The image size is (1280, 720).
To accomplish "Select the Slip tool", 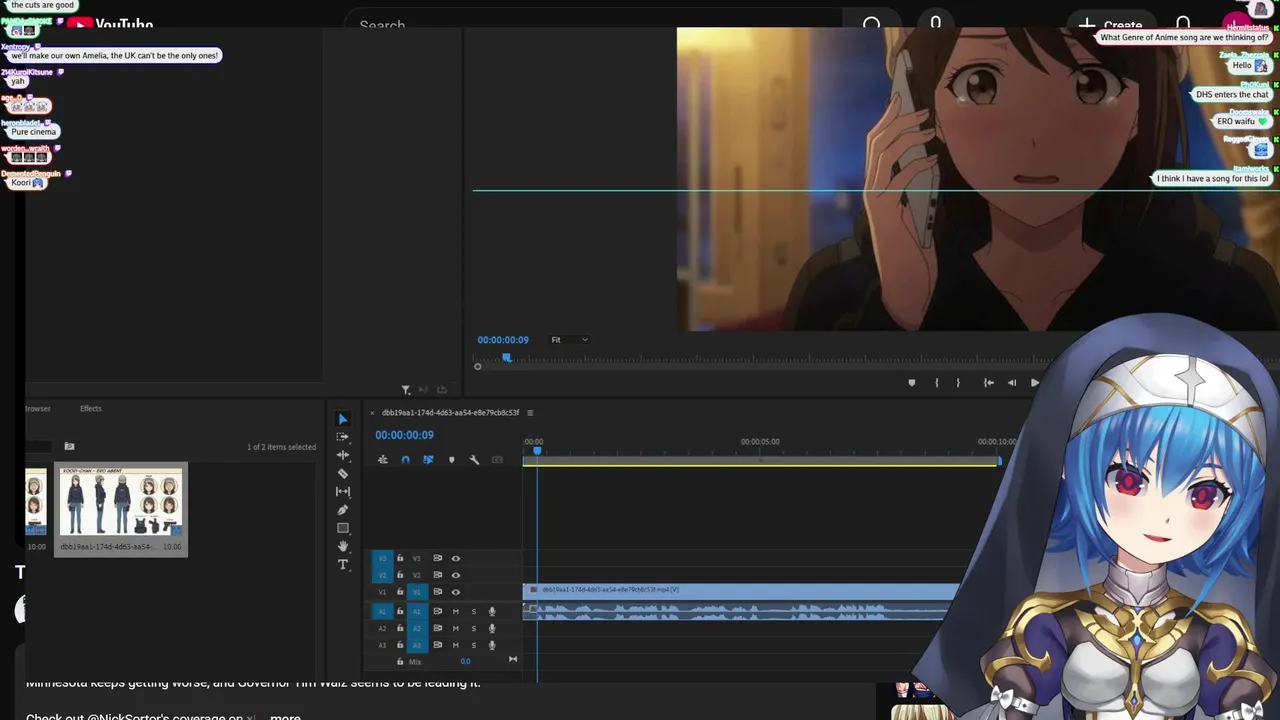I will (x=343, y=491).
